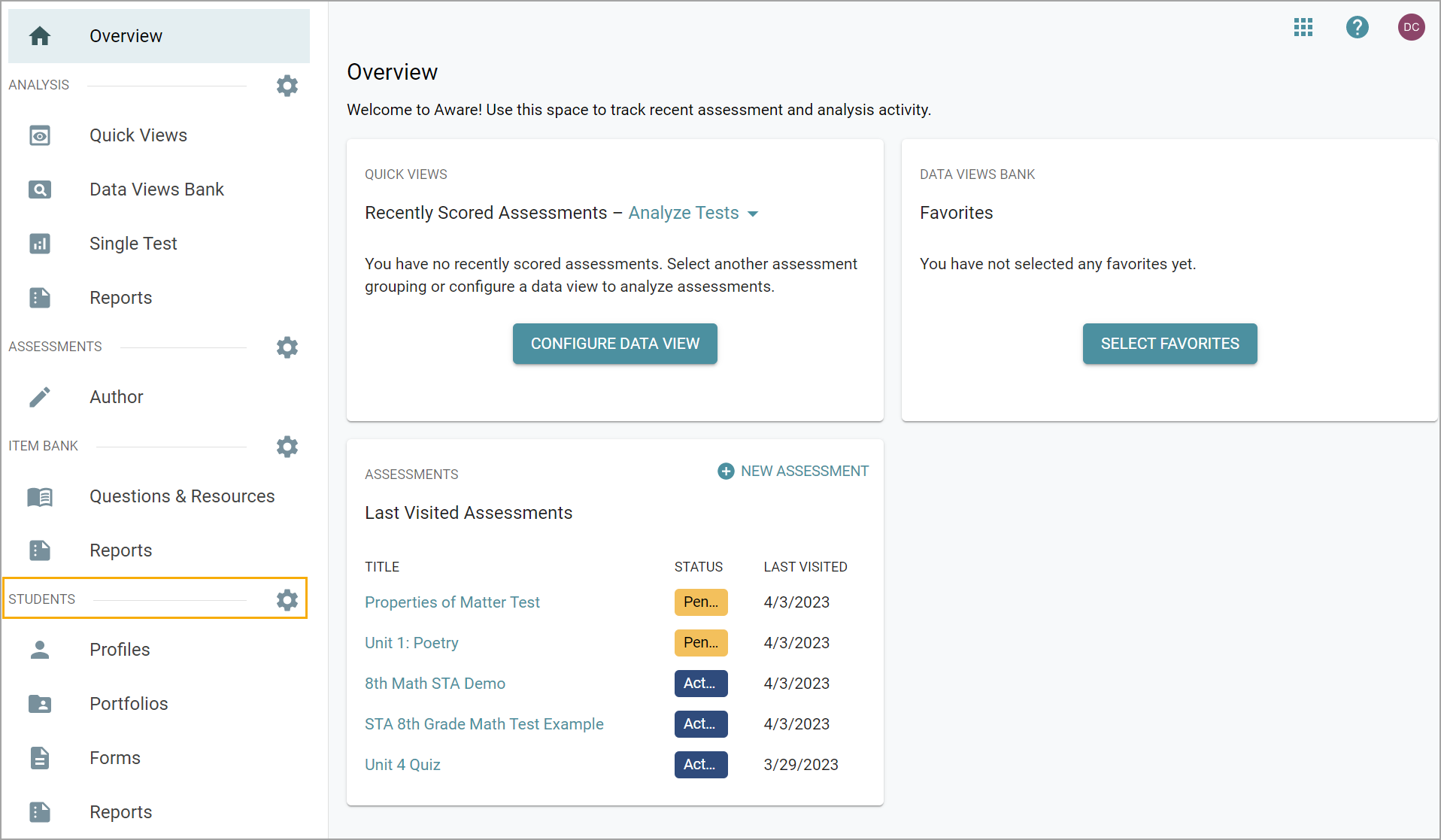Click the Pending status badge for Unit 1: Poetry
This screenshot has height=840, width=1441.
700,643
